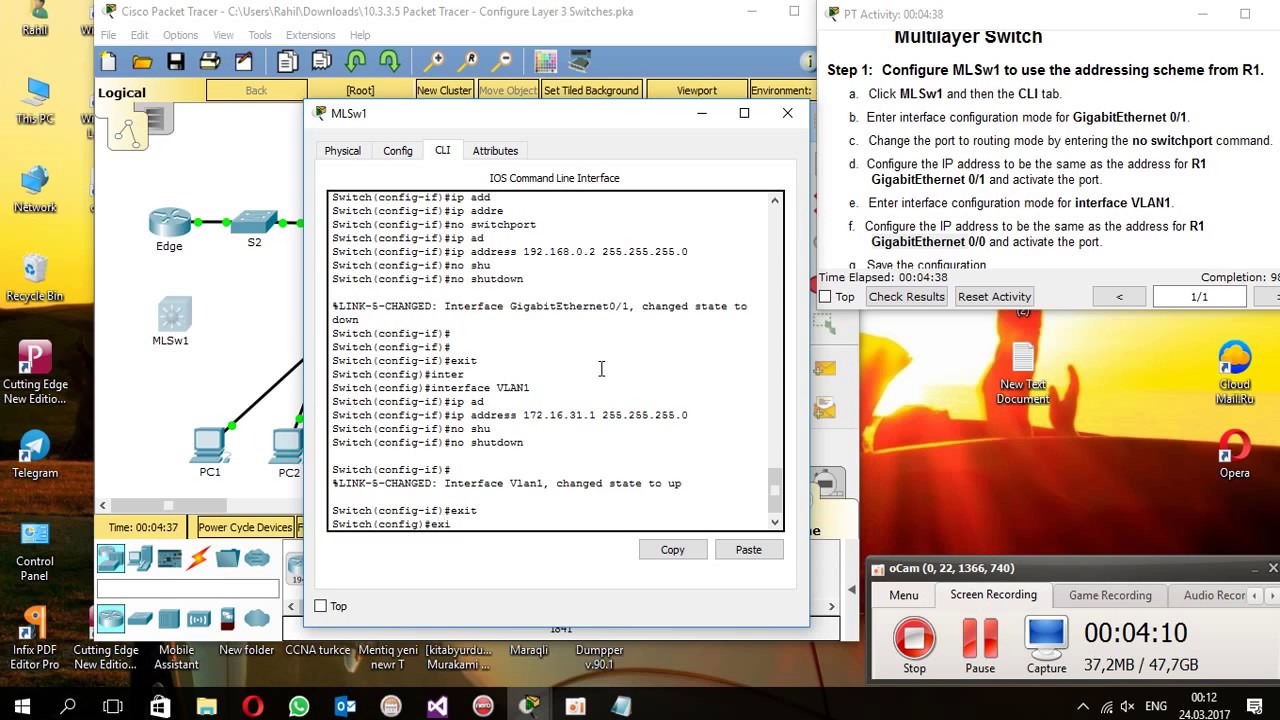1280x720 pixels.
Task: Choose Switches subcategory icon
Action: pos(141,618)
